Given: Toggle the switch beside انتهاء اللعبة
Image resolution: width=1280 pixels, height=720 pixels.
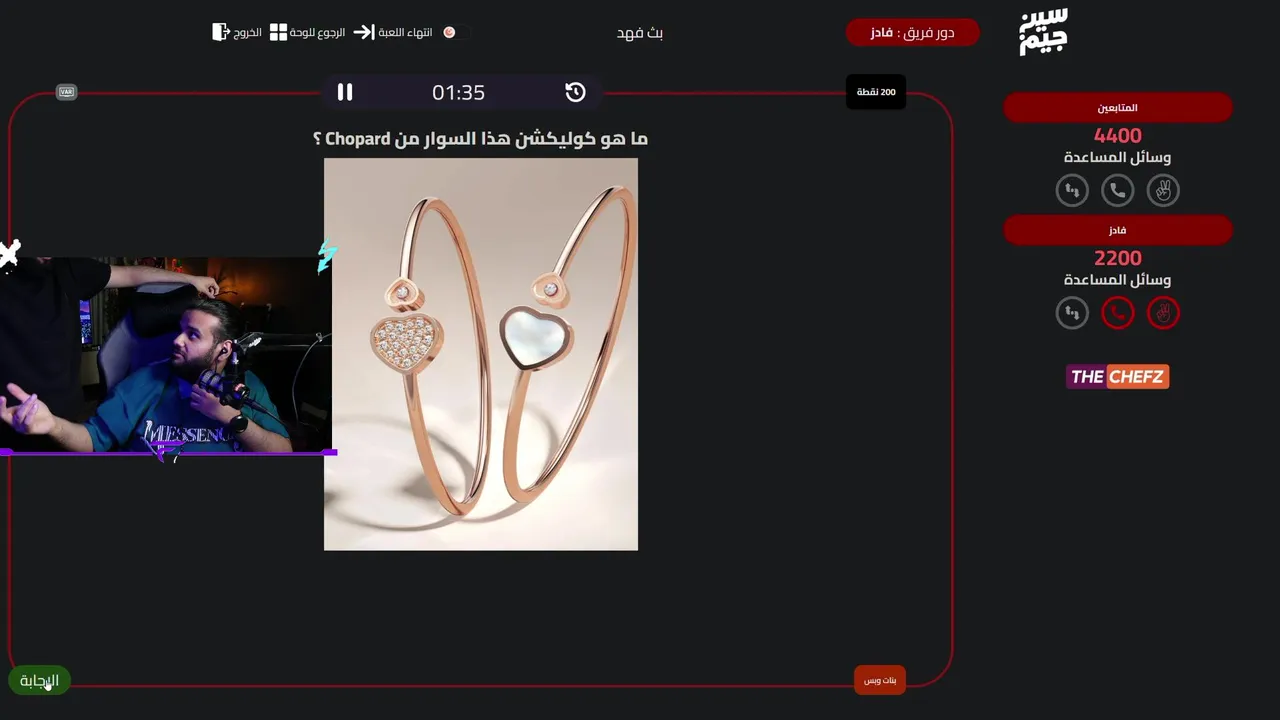Looking at the screenshot, I should click(x=456, y=32).
